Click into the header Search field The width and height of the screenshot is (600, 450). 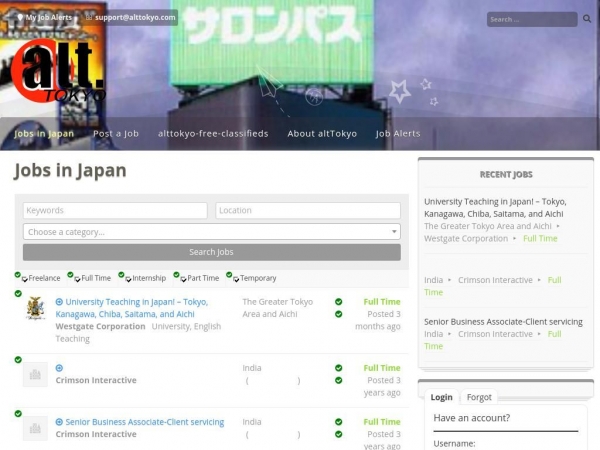point(532,19)
